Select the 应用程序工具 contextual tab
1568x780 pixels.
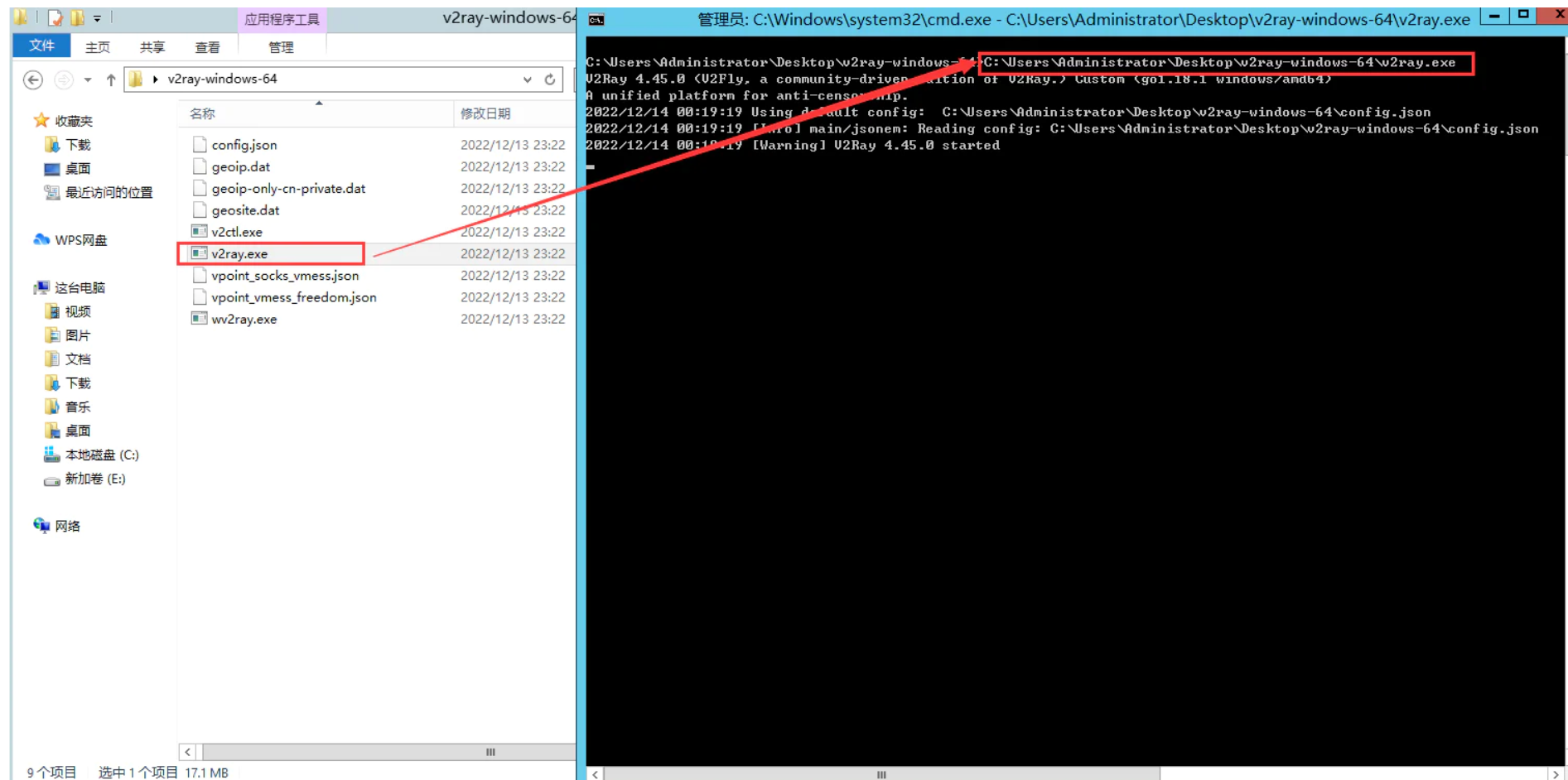(282, 19)
